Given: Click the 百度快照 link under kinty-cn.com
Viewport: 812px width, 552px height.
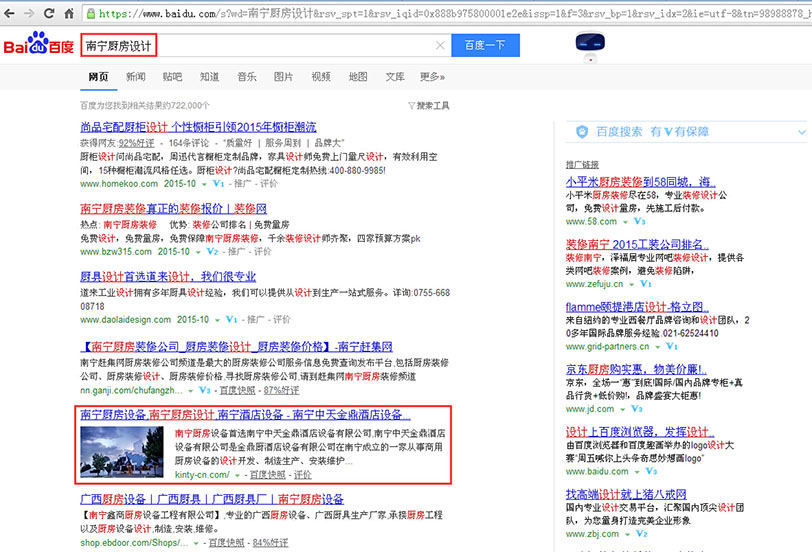Looking at the screenshot, I should (x=268, y=475).
